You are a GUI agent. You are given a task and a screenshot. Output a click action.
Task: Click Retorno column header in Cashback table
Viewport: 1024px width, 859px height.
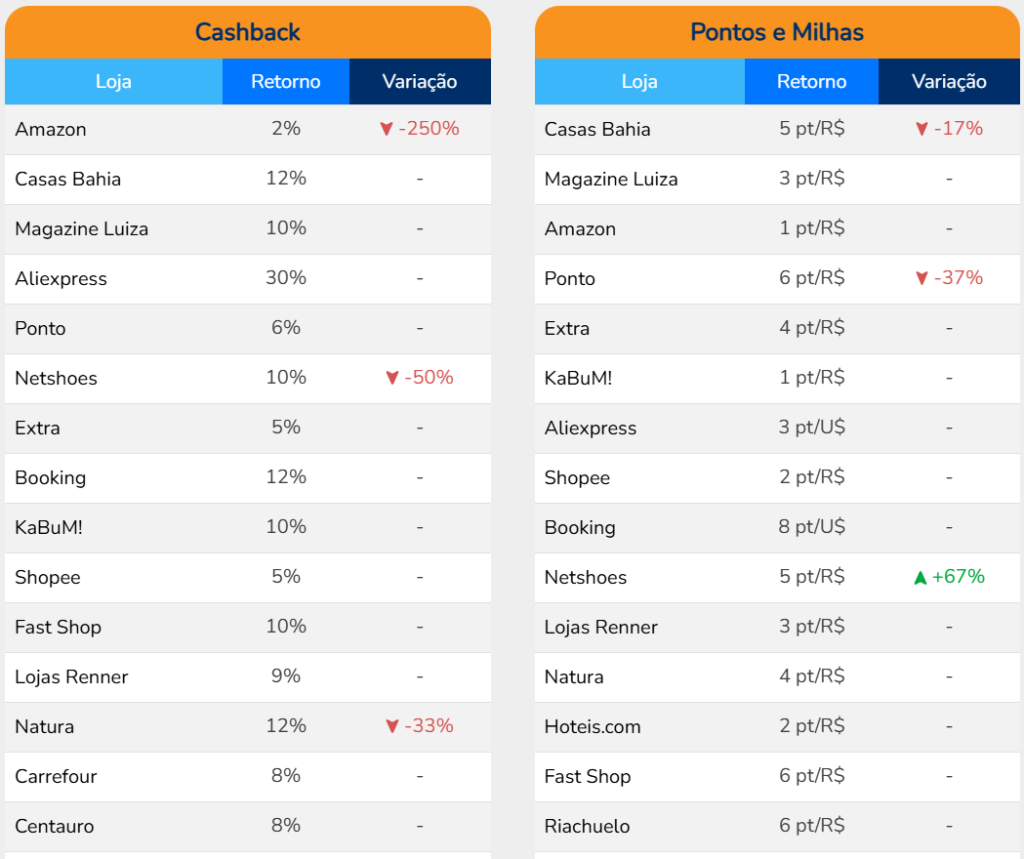click(286, 82)
